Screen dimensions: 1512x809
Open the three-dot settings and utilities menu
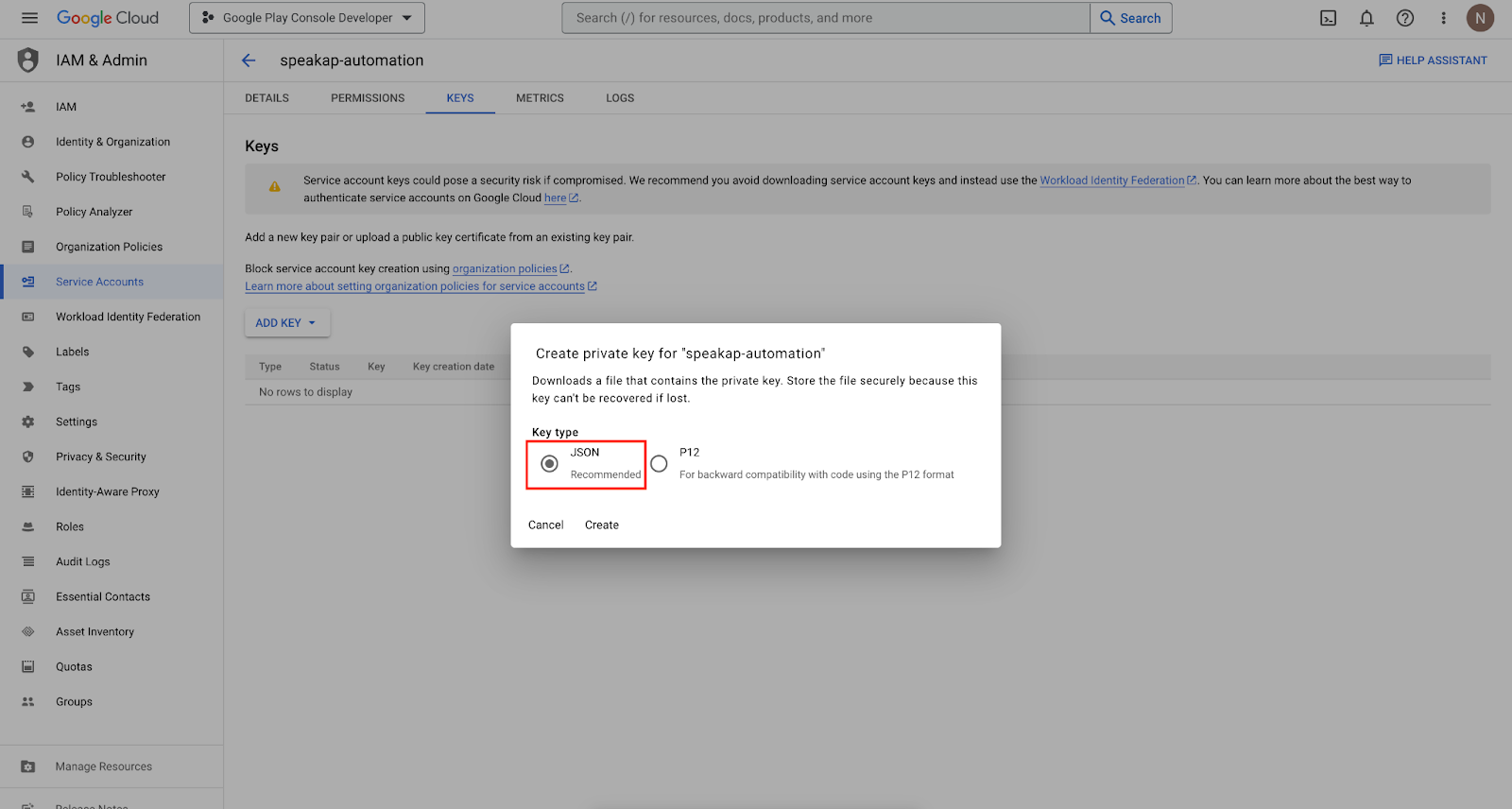[x=1443, y=18]
